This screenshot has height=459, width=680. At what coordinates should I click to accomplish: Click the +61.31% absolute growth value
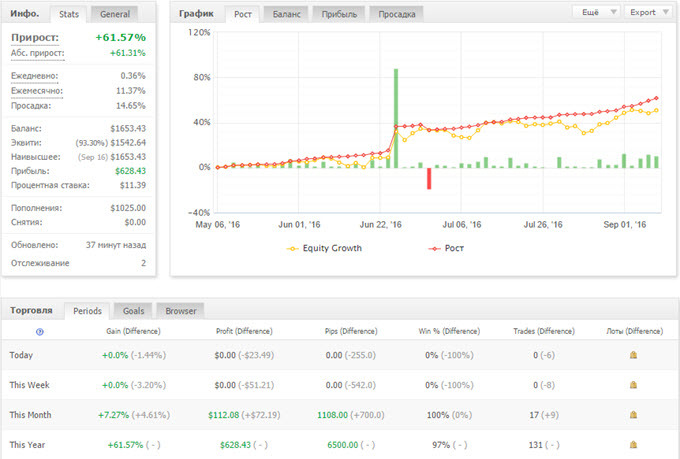tap(128, 53)
